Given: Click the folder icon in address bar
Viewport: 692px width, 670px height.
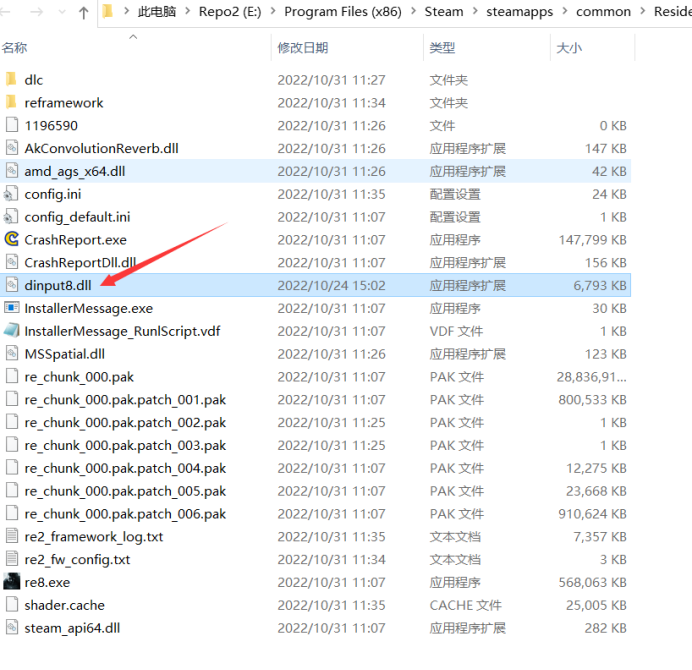Looking at the screenshot, I should [107, 11].
